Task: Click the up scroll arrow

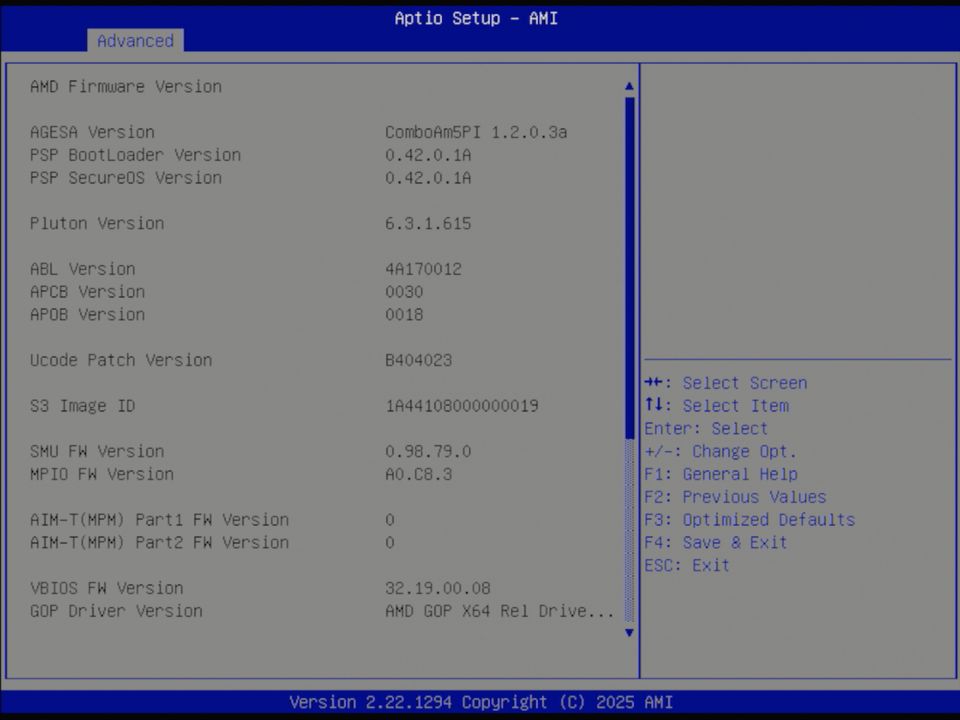Action: 628,85
